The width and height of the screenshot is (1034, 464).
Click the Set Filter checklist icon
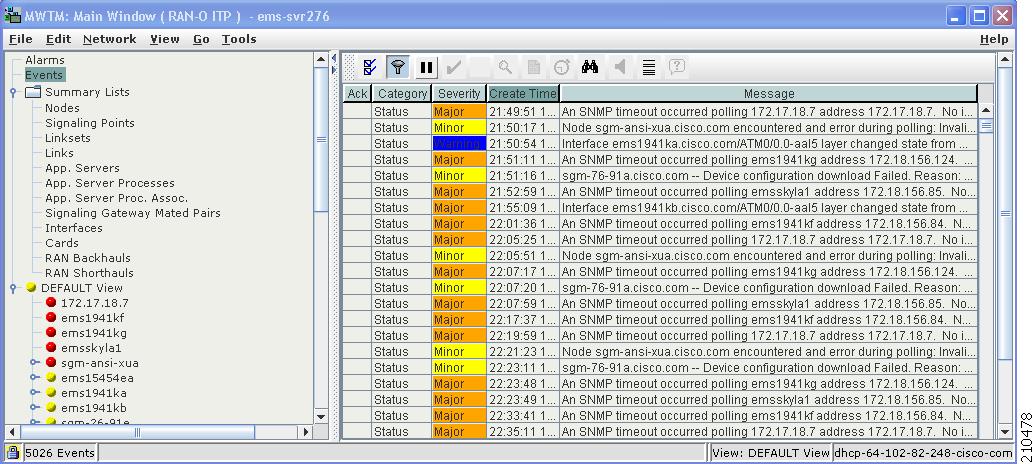[x=370, y=67]
